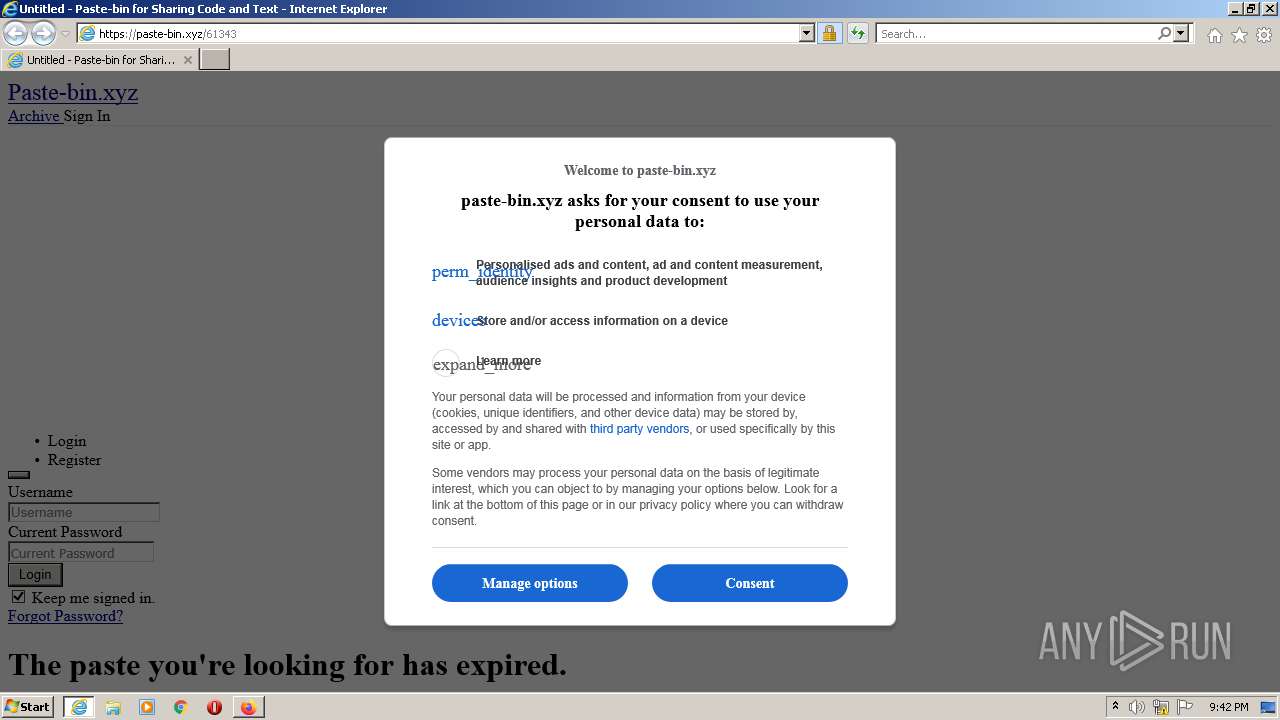The image size is (1280, 720).
Task: Click the small button above Username
Action: click(19, 475)
